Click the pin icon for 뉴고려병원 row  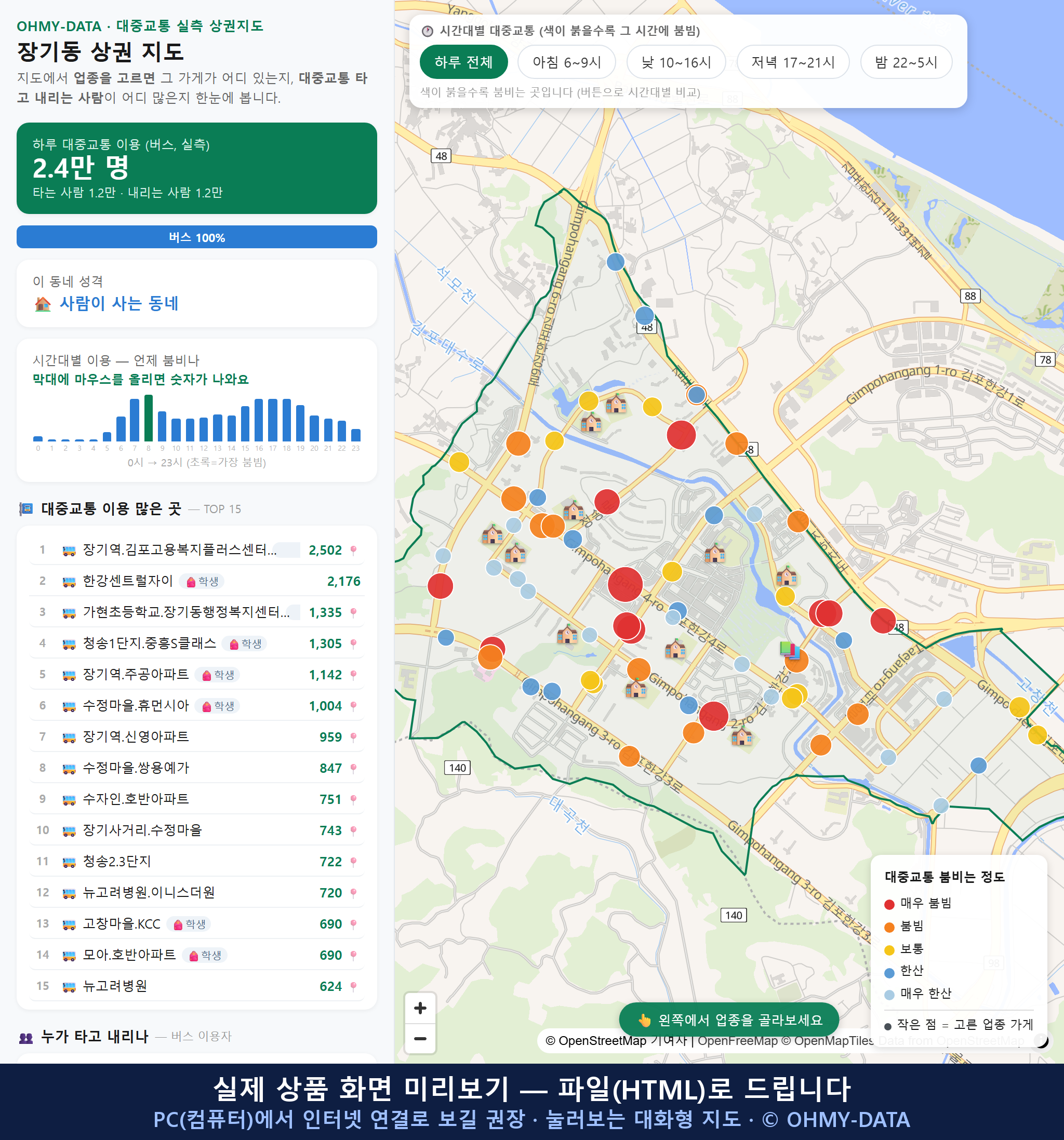coord(353,986)
